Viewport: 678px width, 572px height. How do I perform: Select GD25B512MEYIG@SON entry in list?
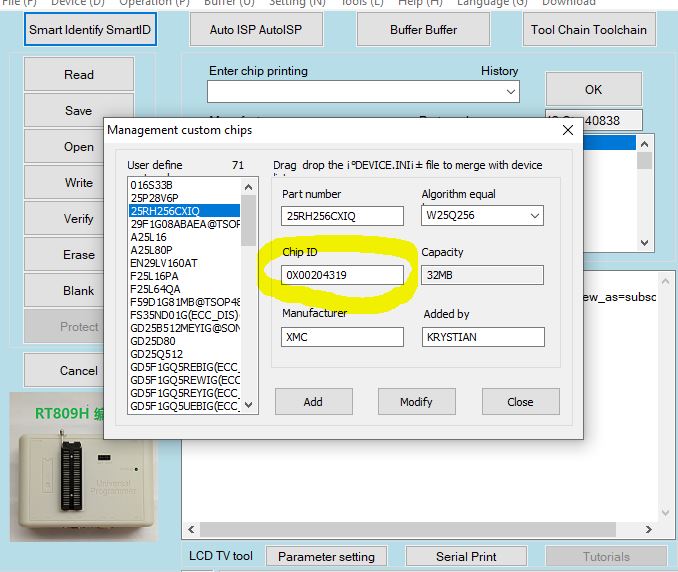(x=184, y=328)
